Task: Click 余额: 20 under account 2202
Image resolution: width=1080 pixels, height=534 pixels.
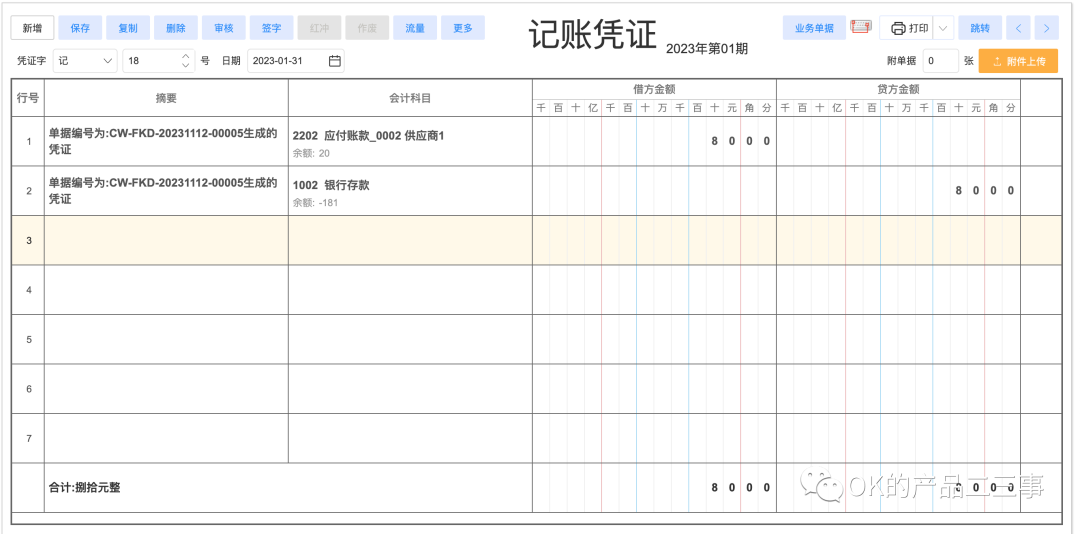Action: point(311,153)
